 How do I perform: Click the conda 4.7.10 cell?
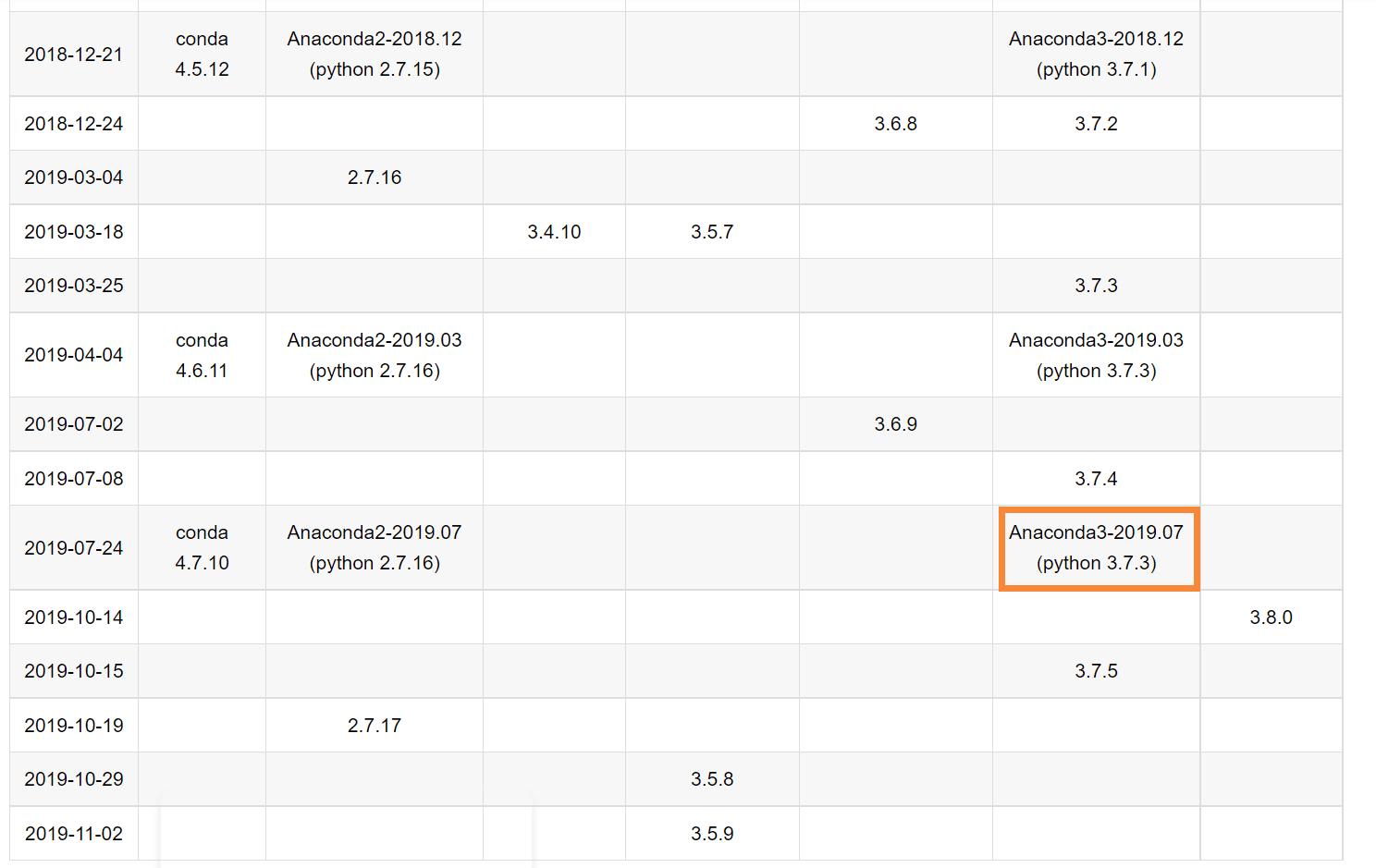(x=202, y=548)
